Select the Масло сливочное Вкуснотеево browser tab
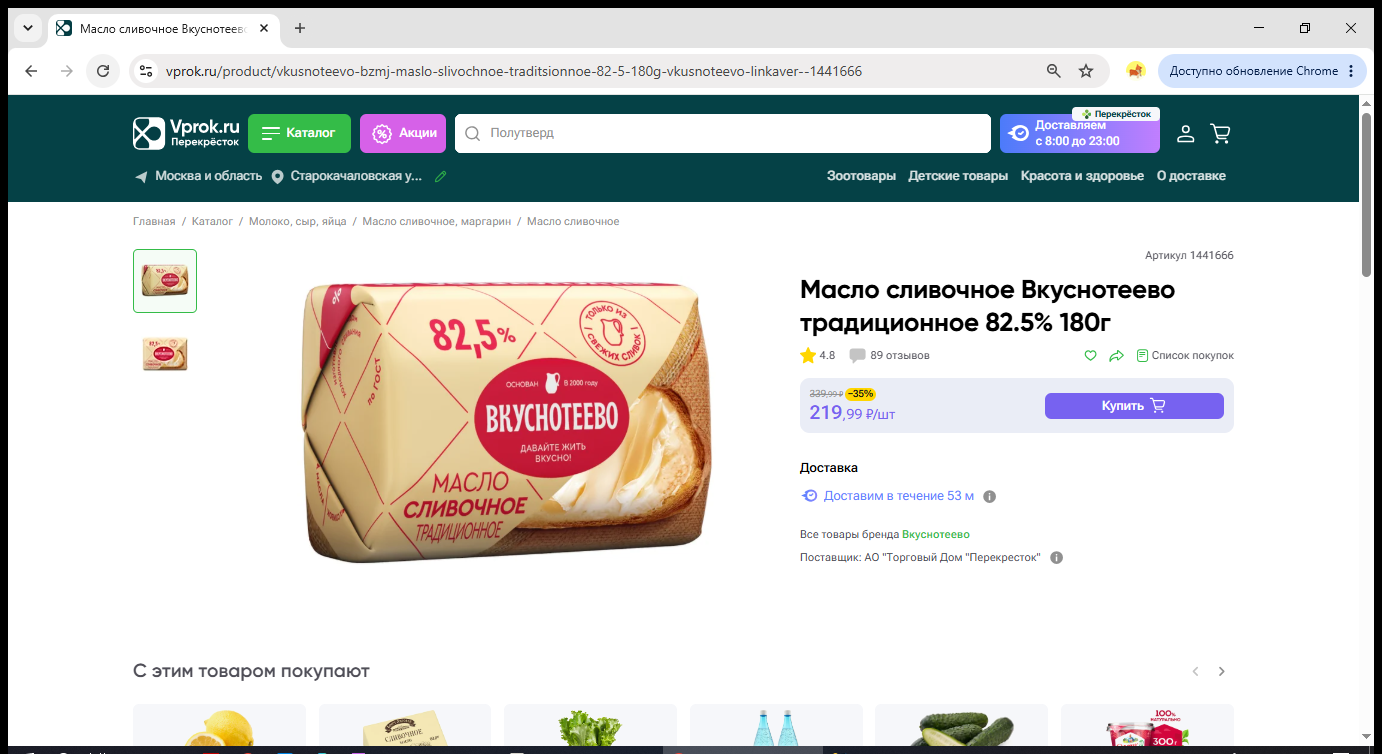 (x=165, y=28)
